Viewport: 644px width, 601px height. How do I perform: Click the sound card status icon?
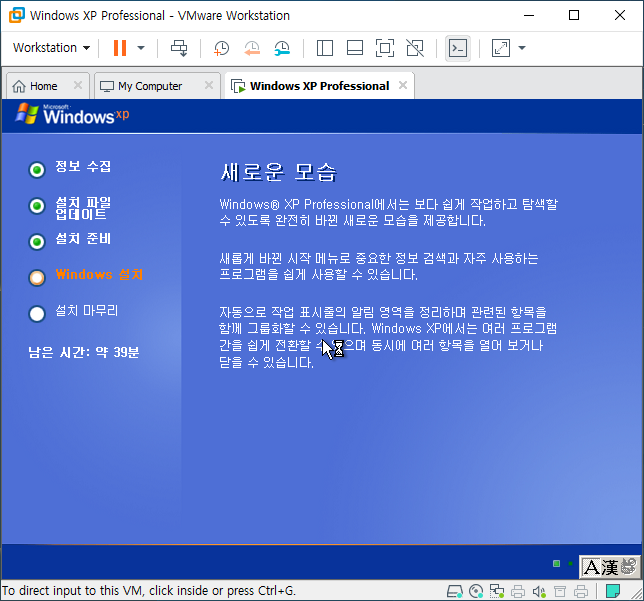coord(539,591)
